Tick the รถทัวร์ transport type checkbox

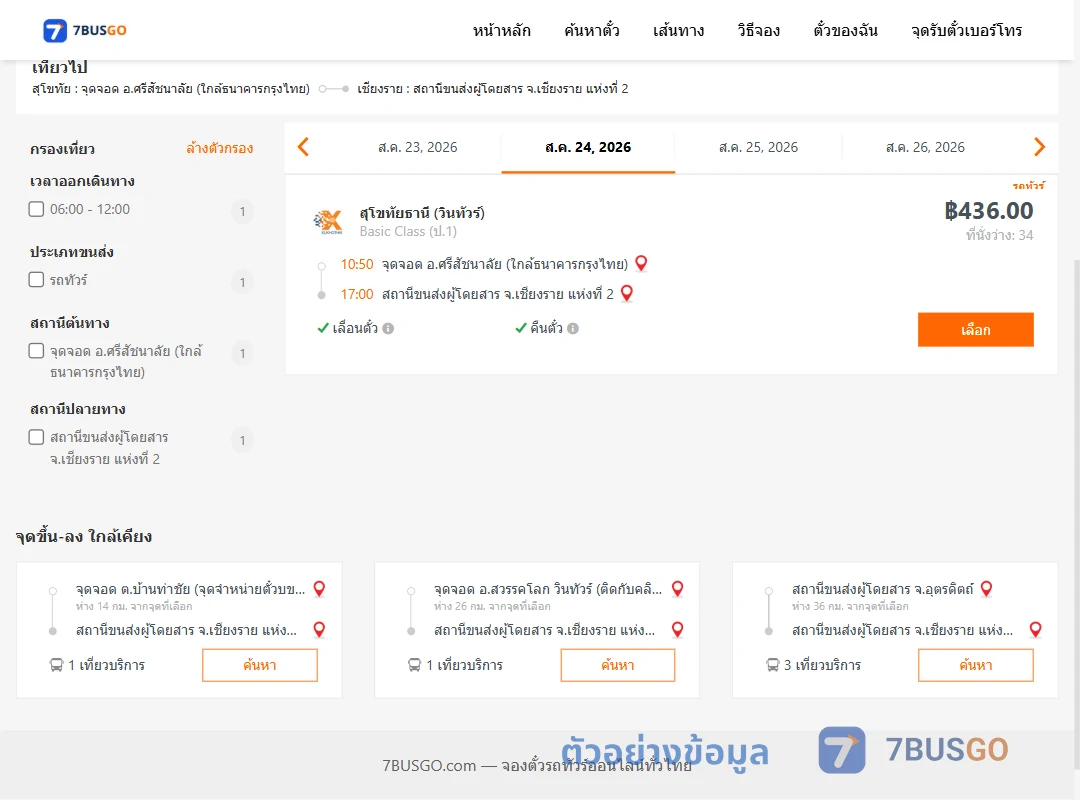pos(37,279)
